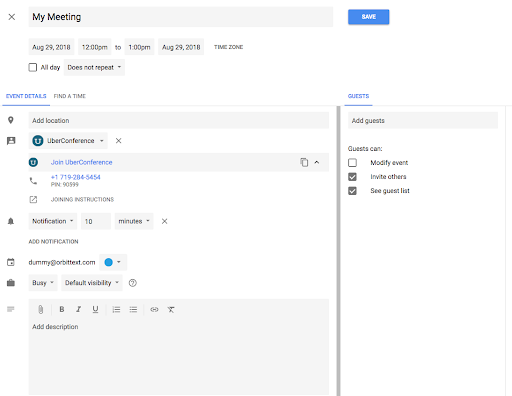Screen dimensions: 512x396
Task: Click the conferencing icon beside UberConference
Action: click(x=11, y=141)
